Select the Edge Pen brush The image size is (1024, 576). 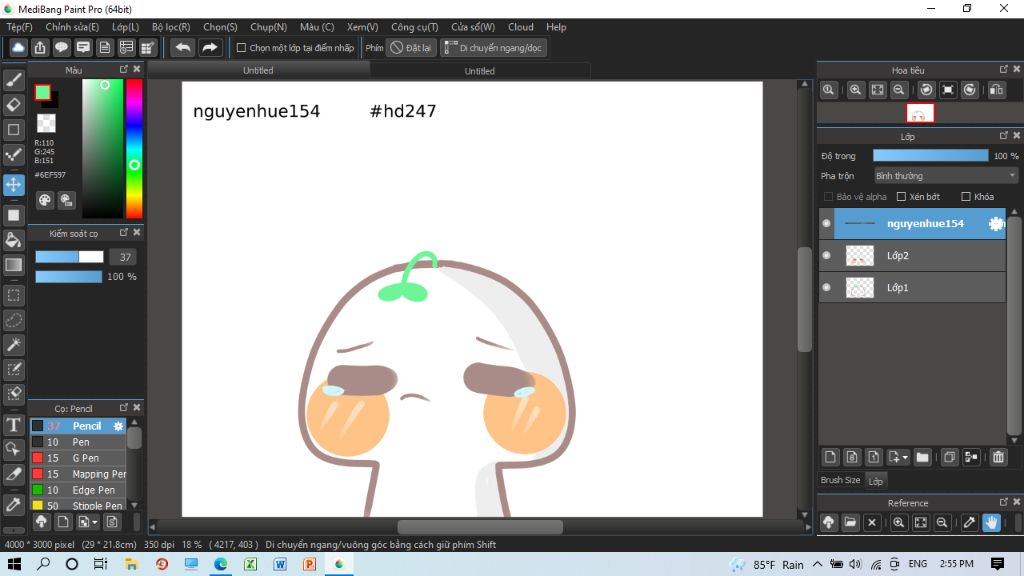78,490
